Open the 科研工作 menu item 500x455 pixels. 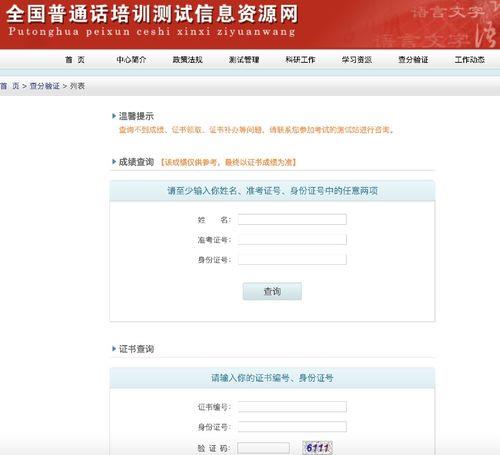click(x=300, y=60)
